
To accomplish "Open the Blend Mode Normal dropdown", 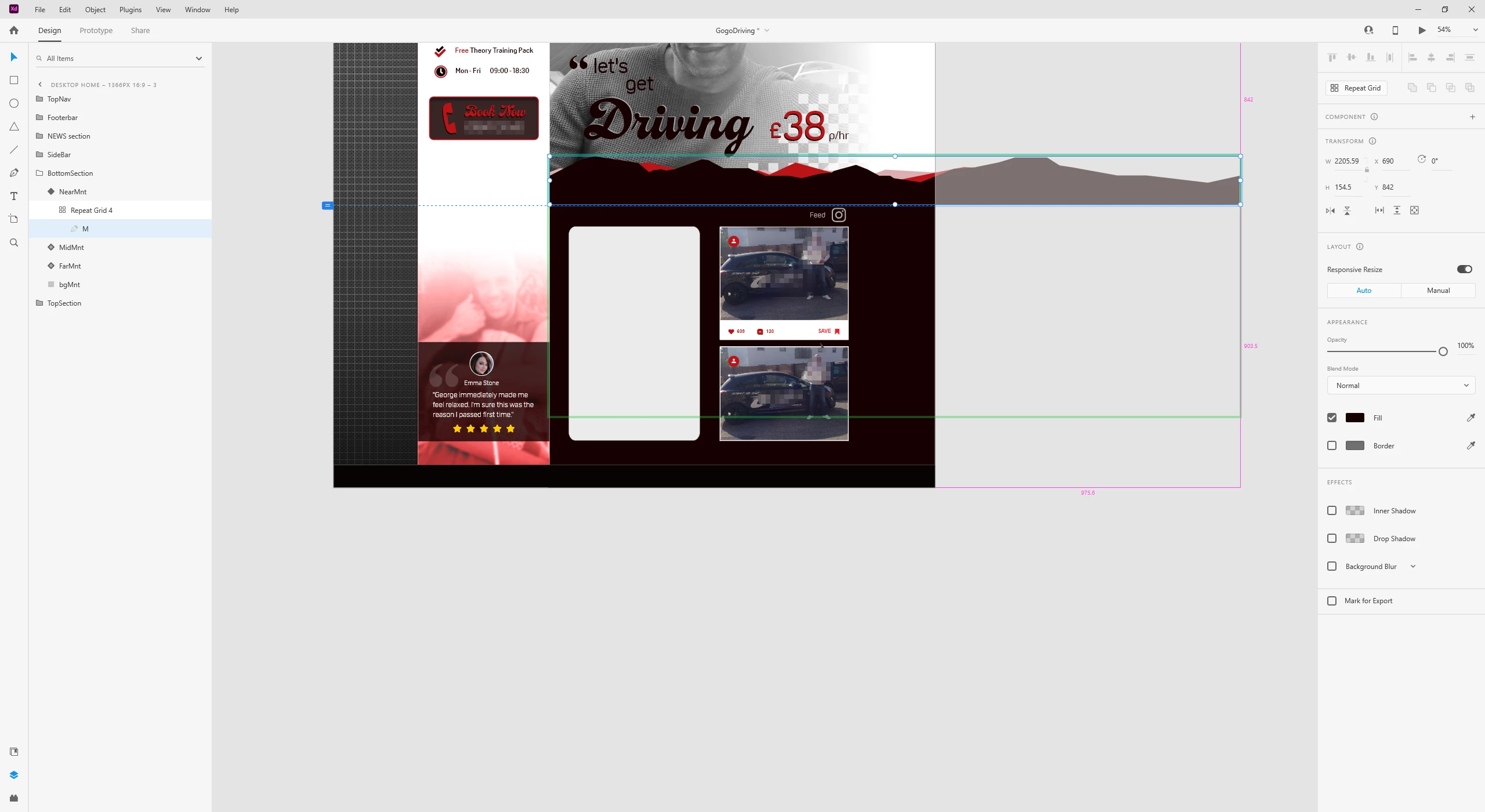I will [x=1401, y=385].
